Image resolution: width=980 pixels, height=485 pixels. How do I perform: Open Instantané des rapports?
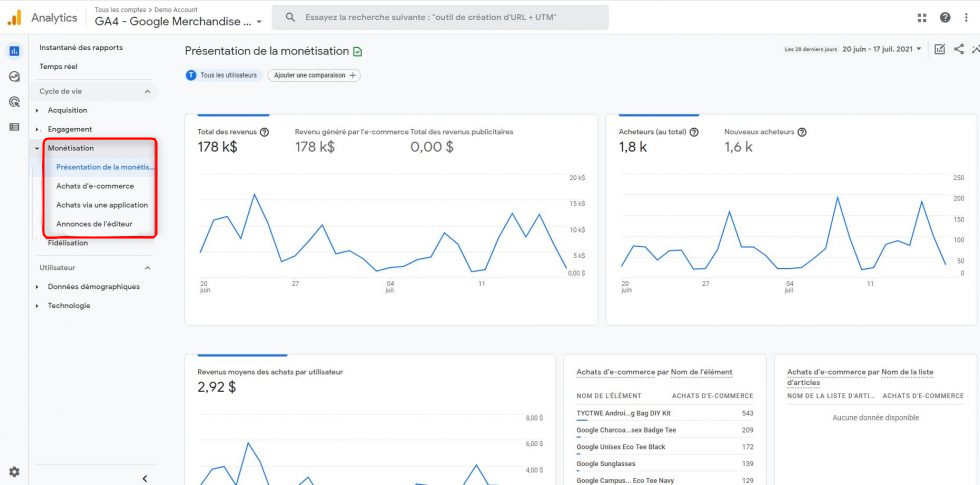(x=81, y=48)
